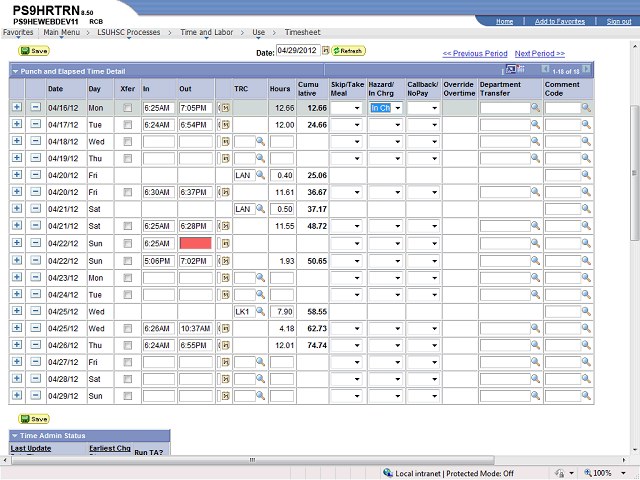640x480 pixels.
Task: Click the vertical scrollbar thumb
Action: tap(635, 173)
